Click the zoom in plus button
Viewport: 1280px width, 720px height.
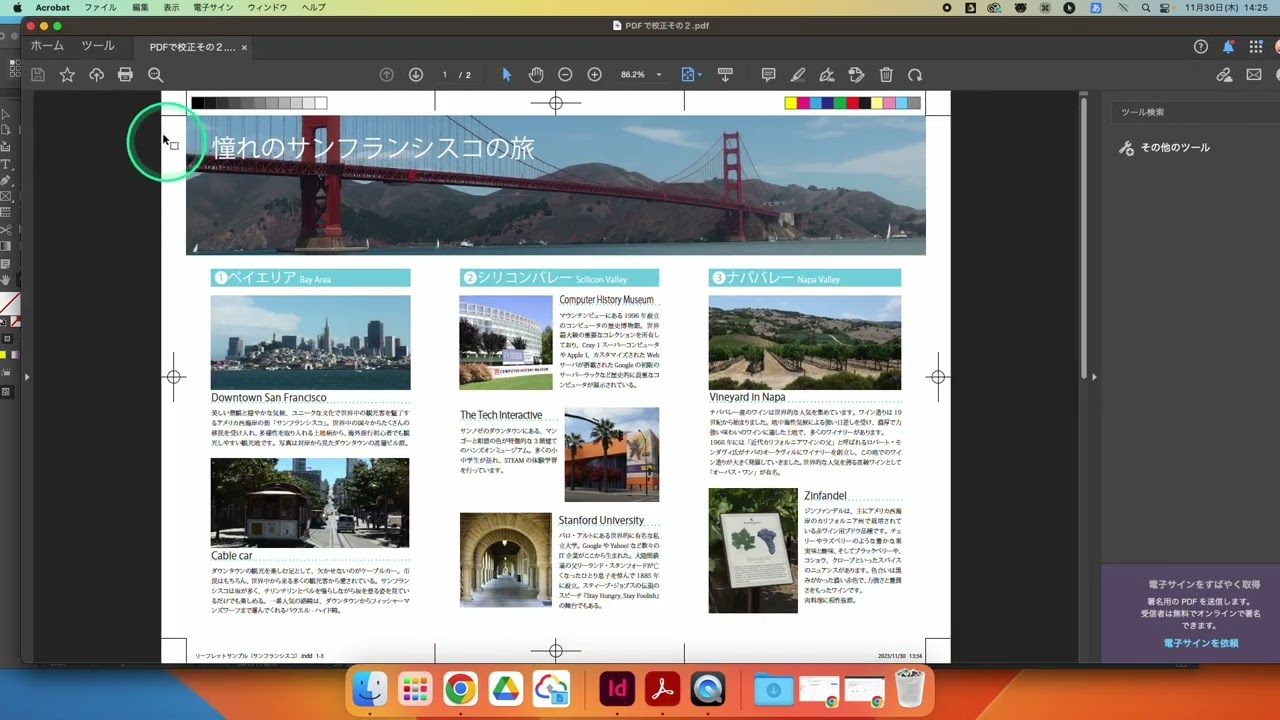click(594, 75)
